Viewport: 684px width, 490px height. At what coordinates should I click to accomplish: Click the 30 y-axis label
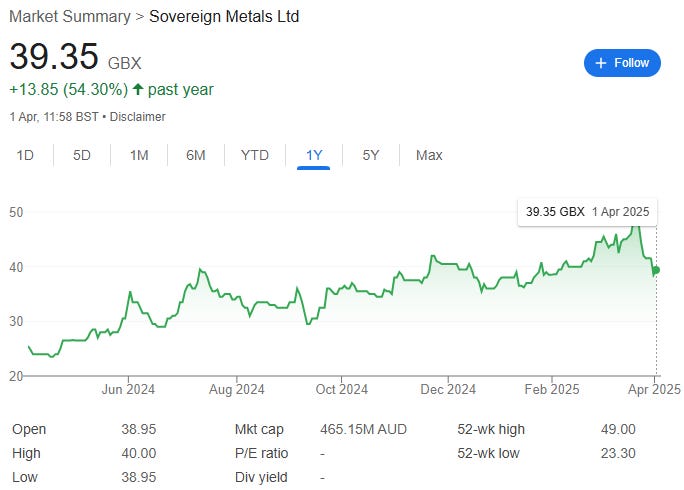tap(16, 321)
